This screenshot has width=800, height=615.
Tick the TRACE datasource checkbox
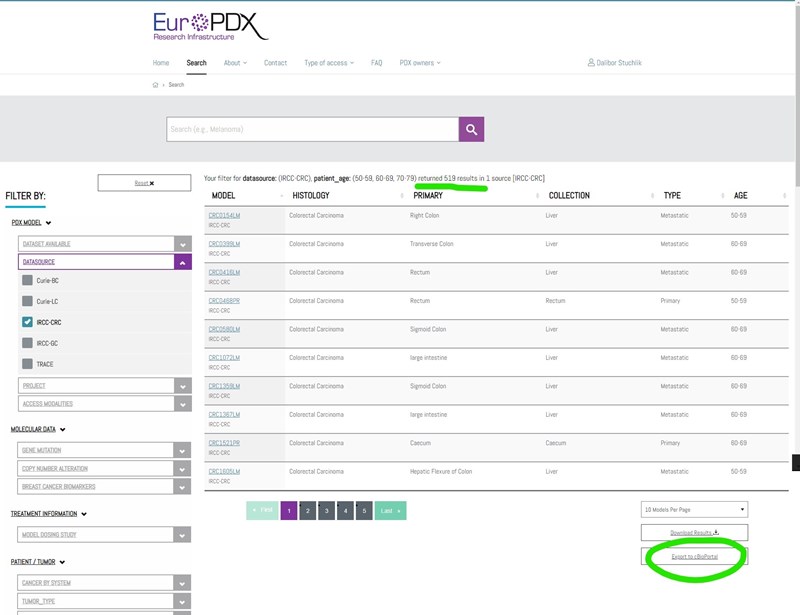click(x=28, y=364)
